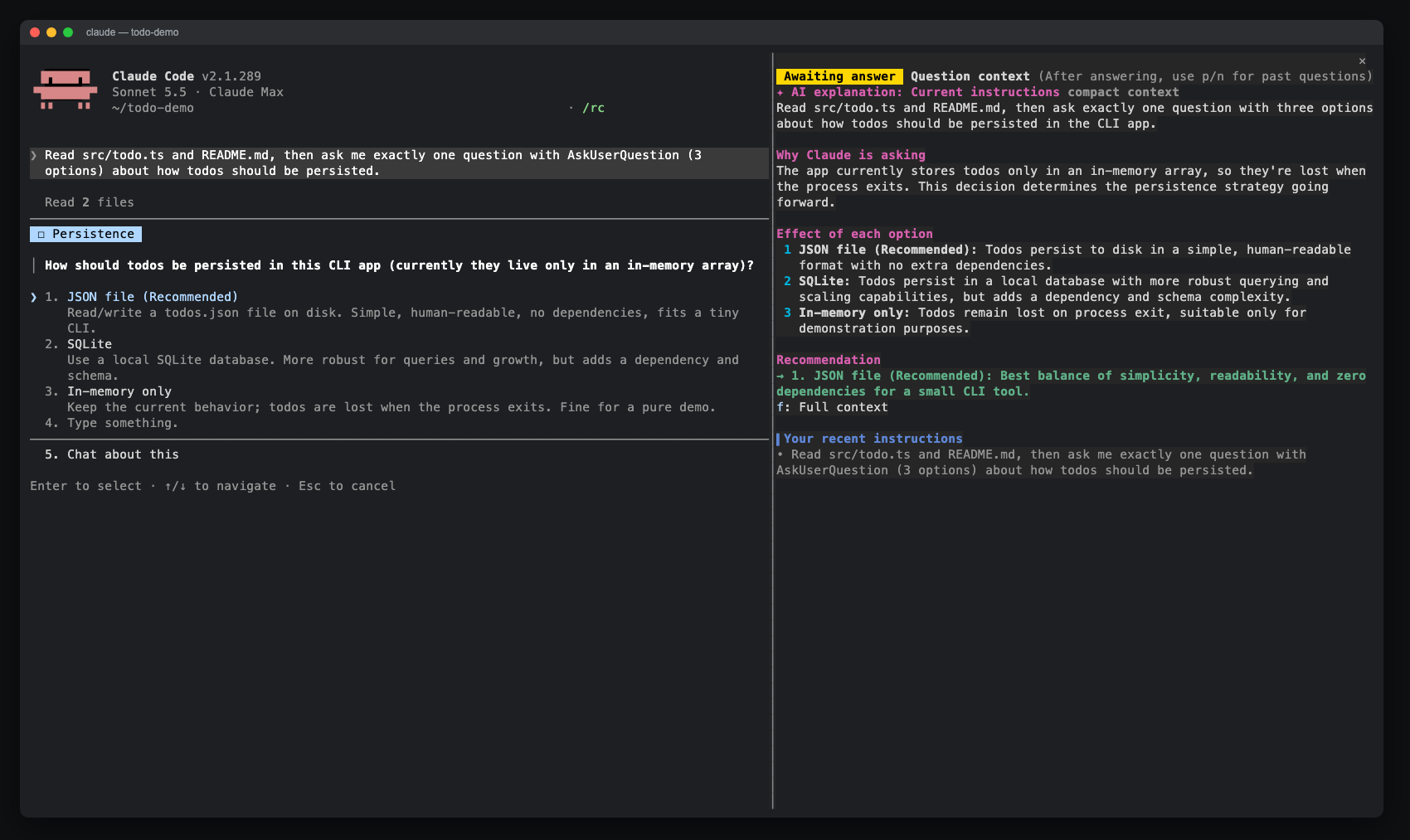Click the Claude Code pixel mascot logo
The height and width of the screenshot is (840, 1410).
(x=65, y=90)
